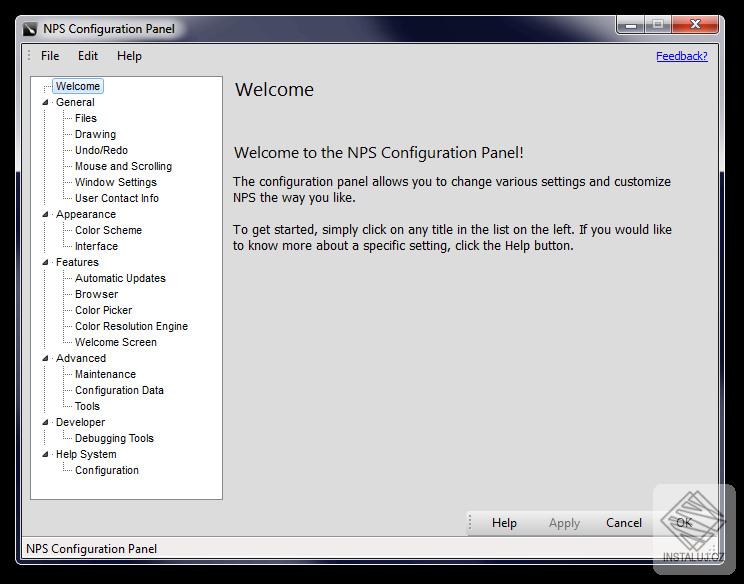Open the Drawing settings page
This screenshot has width=744, height=584.
point(95,134)
